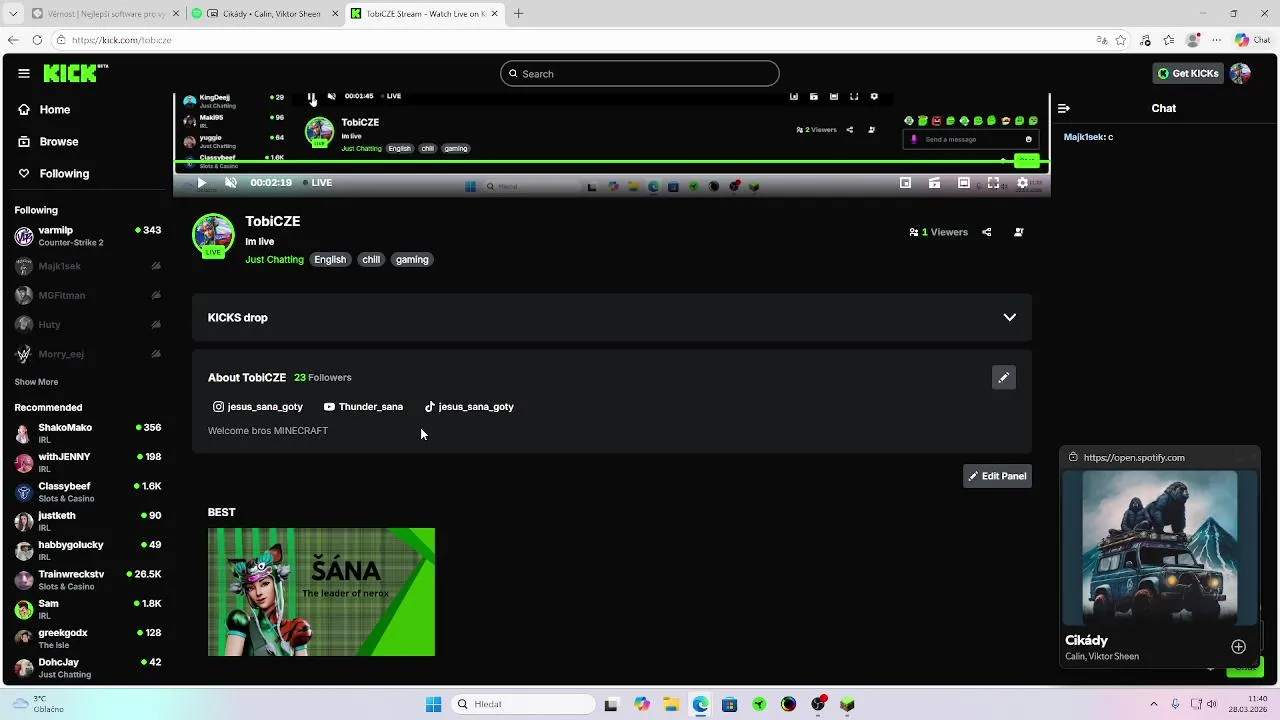
Task: Open MGFitman channel in Following
Action: tap(88, 296)
